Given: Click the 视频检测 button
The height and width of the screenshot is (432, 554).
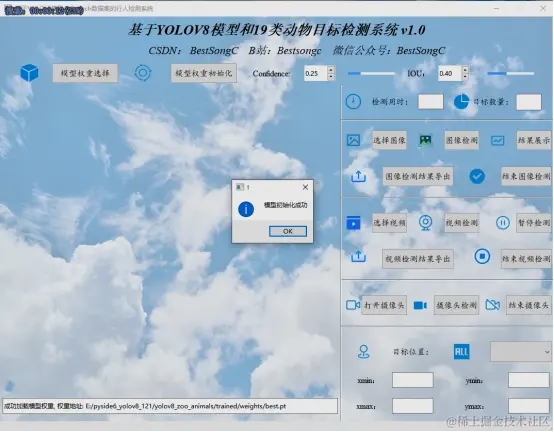Looking at the screenshot, I should (x=461, y=223).
